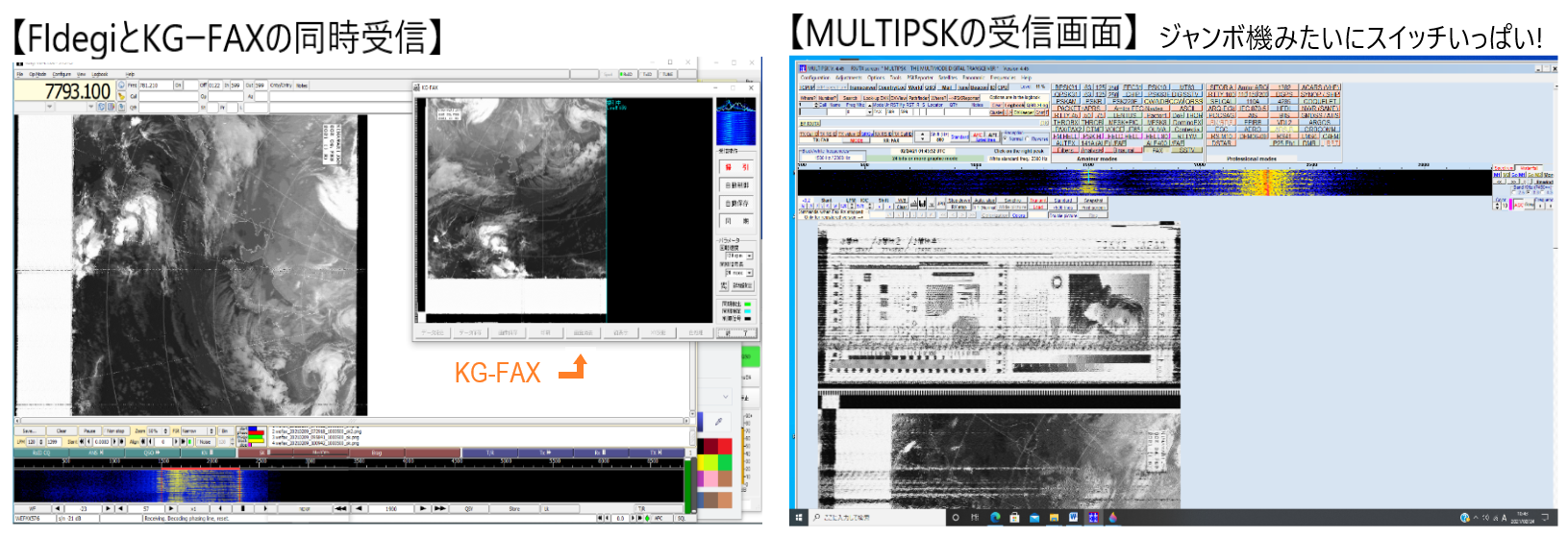Click right arrow beside 57 waterfall range
The width and height of the screenshot is (1568, 538).
pyautogui.click(x=171, y=508)
